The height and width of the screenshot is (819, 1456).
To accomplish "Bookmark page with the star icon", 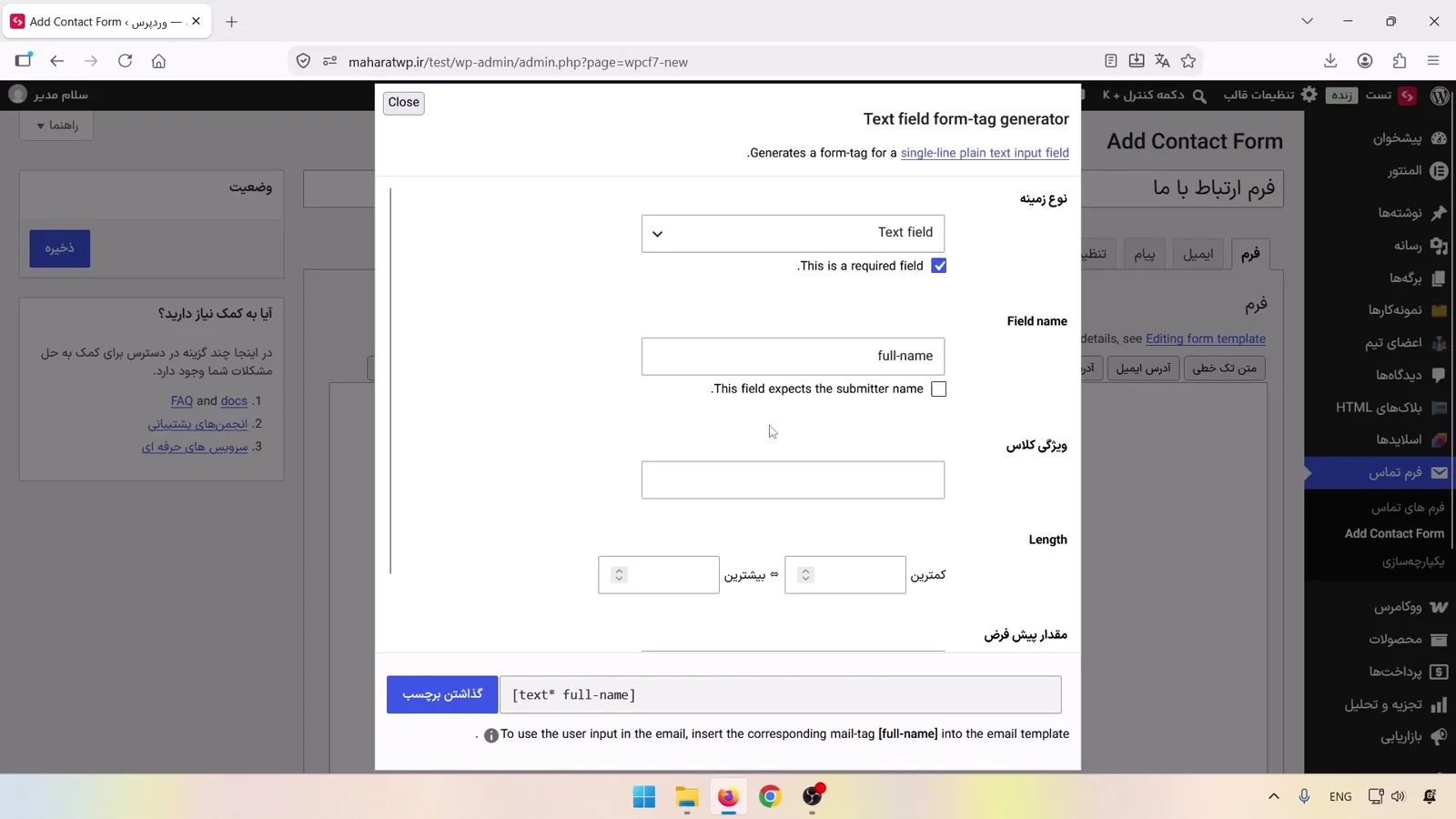I will (x=1188, y=61).
